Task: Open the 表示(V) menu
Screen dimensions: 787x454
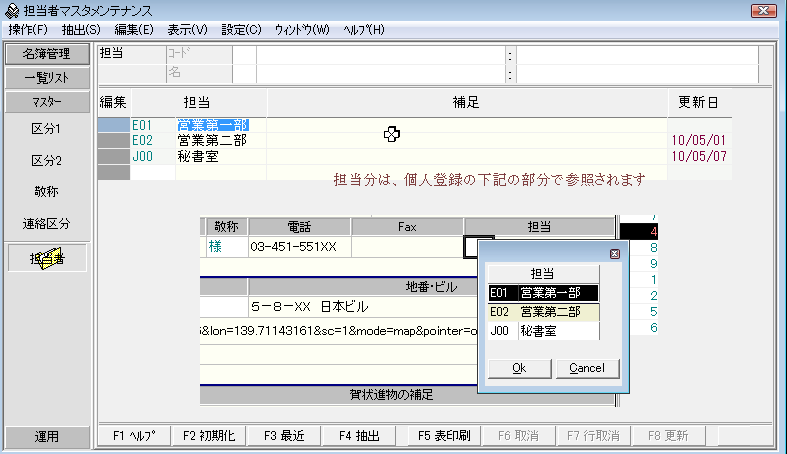Action: (x=187, y=30)
